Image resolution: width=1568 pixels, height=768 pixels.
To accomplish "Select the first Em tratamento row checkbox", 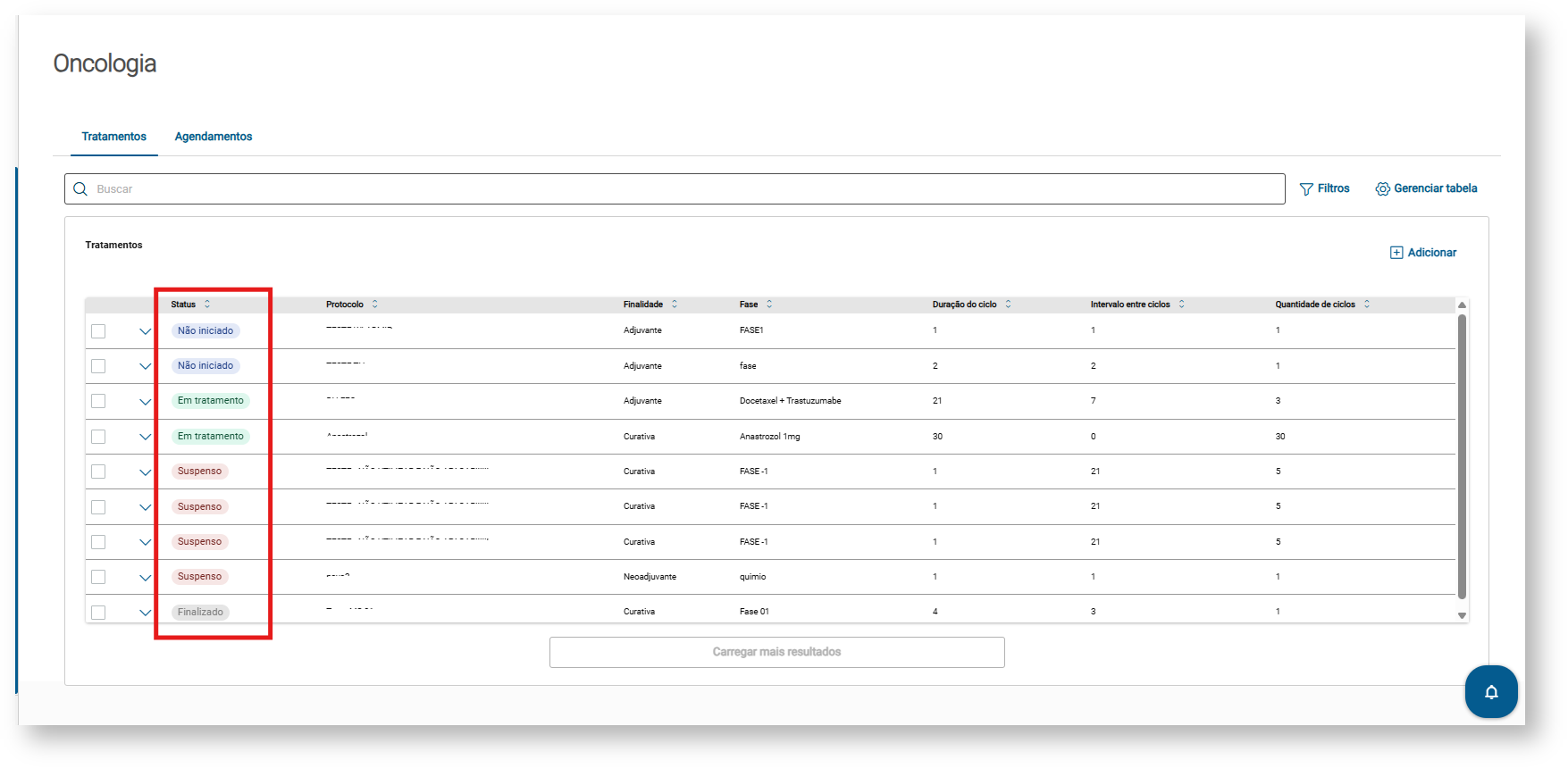I will 98,402.
